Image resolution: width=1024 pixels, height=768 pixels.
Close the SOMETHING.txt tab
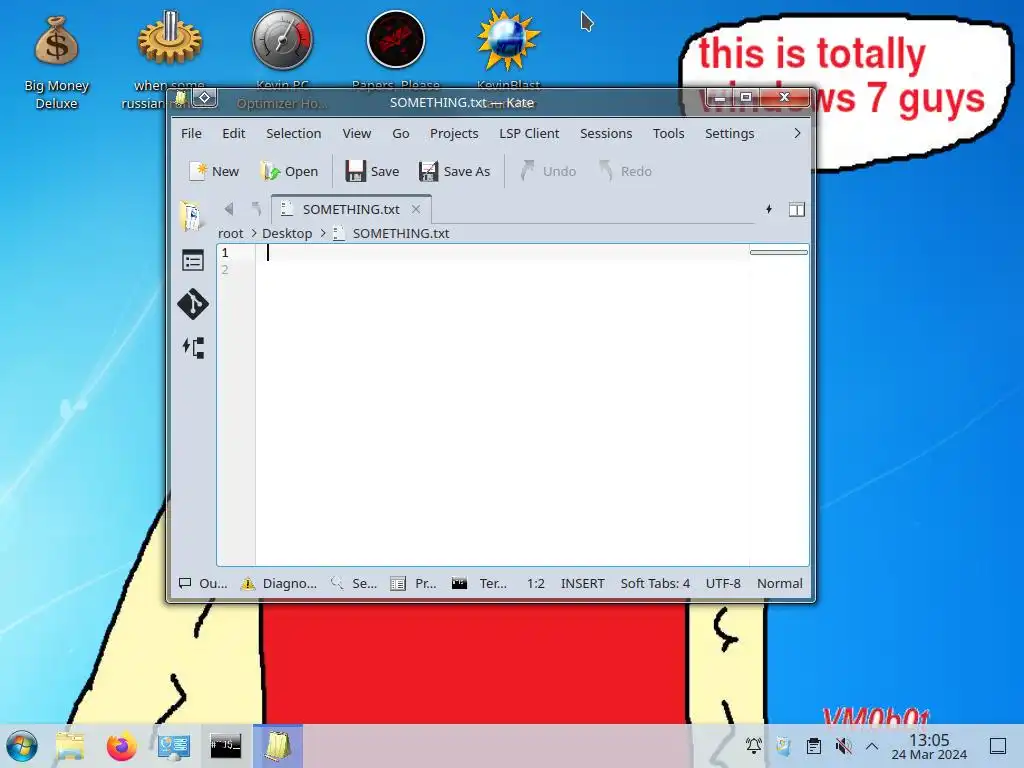click(x=416, y=209)
